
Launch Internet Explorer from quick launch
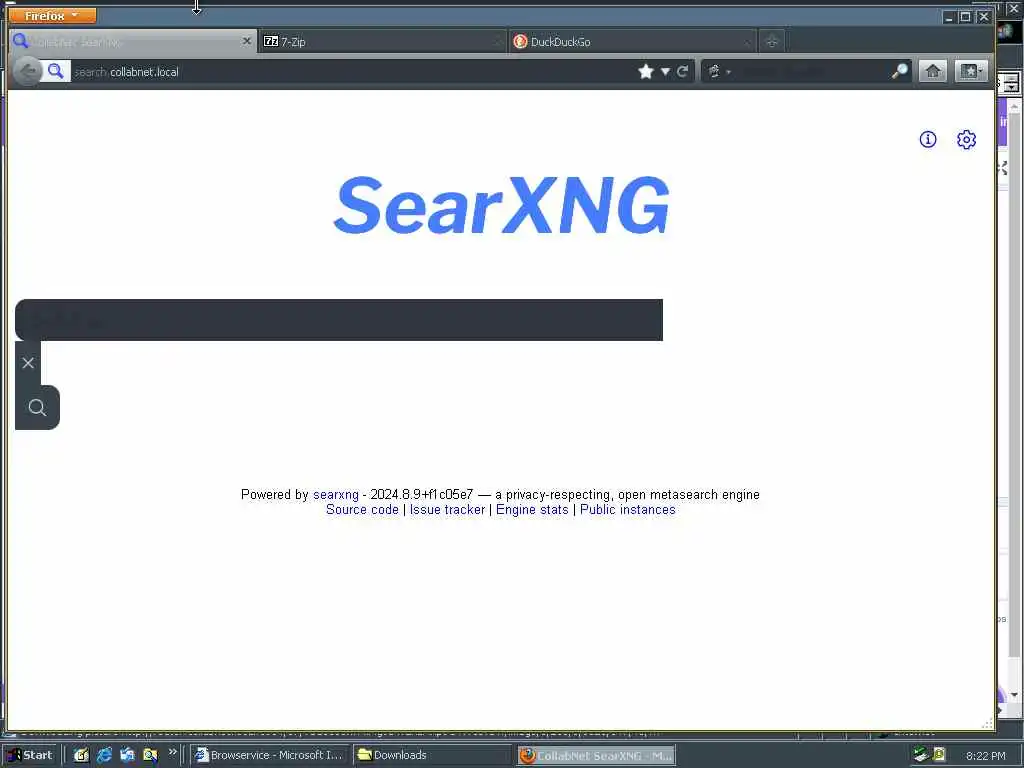tap(104, 755)
